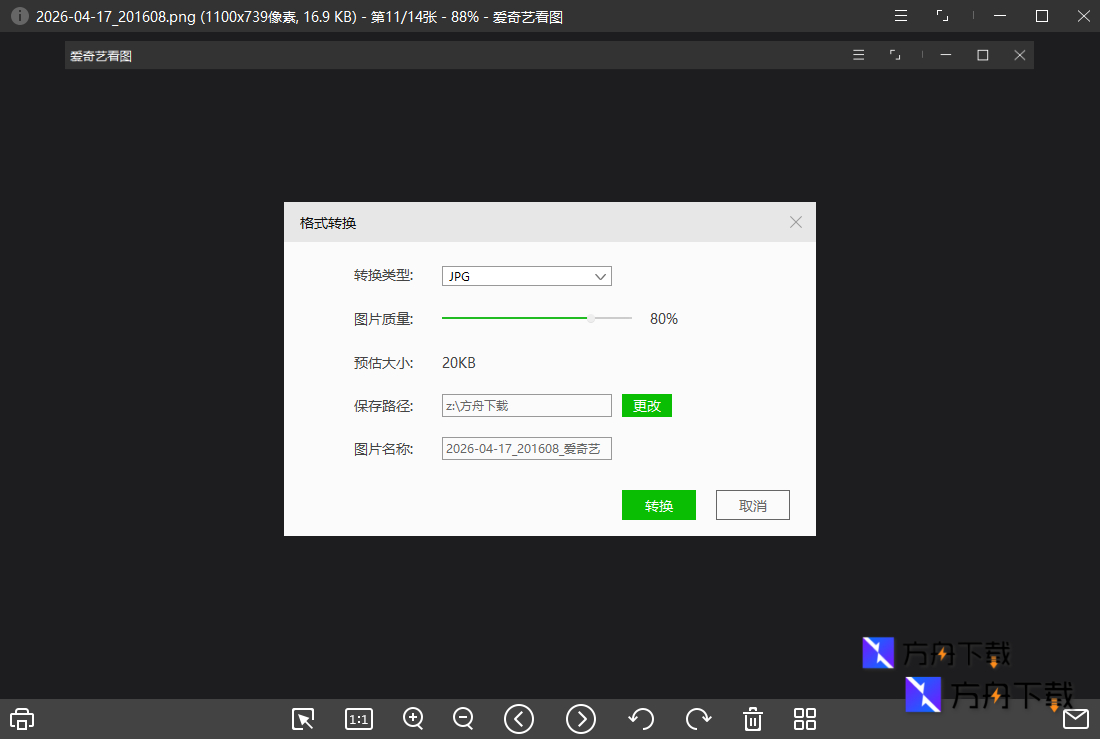Click 更改 to change save path

coord(646,405)
